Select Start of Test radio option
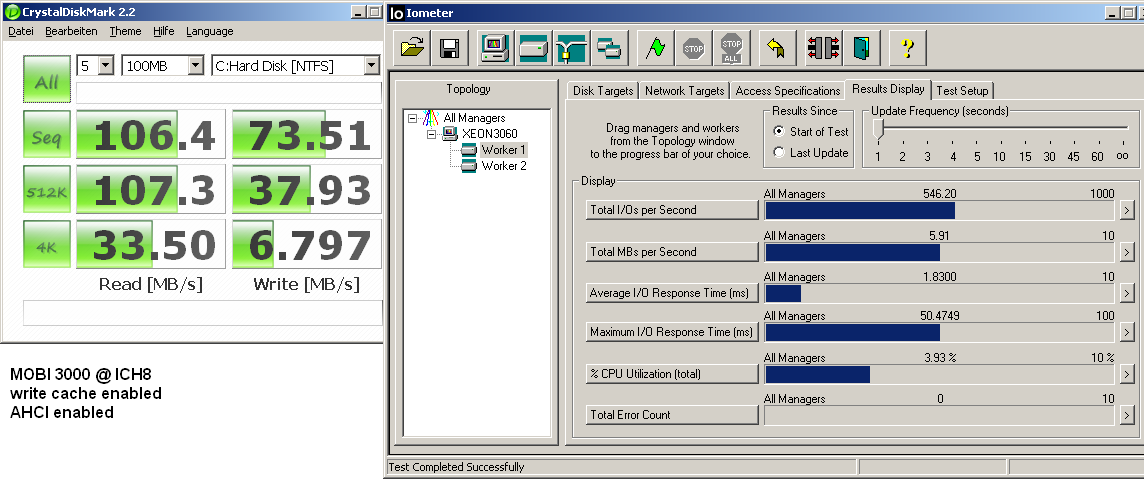The image size is (1144, 479). pos(778,132)
